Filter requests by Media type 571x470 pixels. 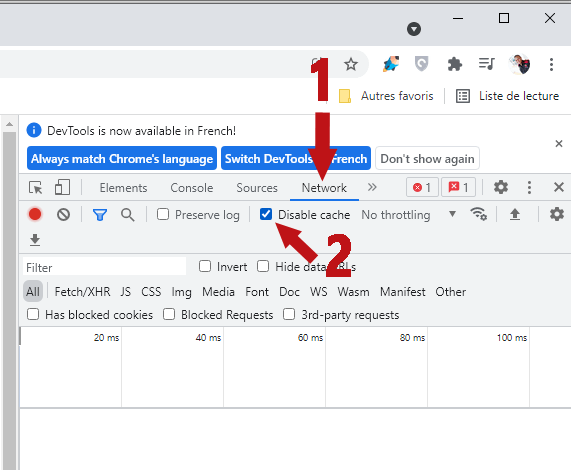[218, 292]
